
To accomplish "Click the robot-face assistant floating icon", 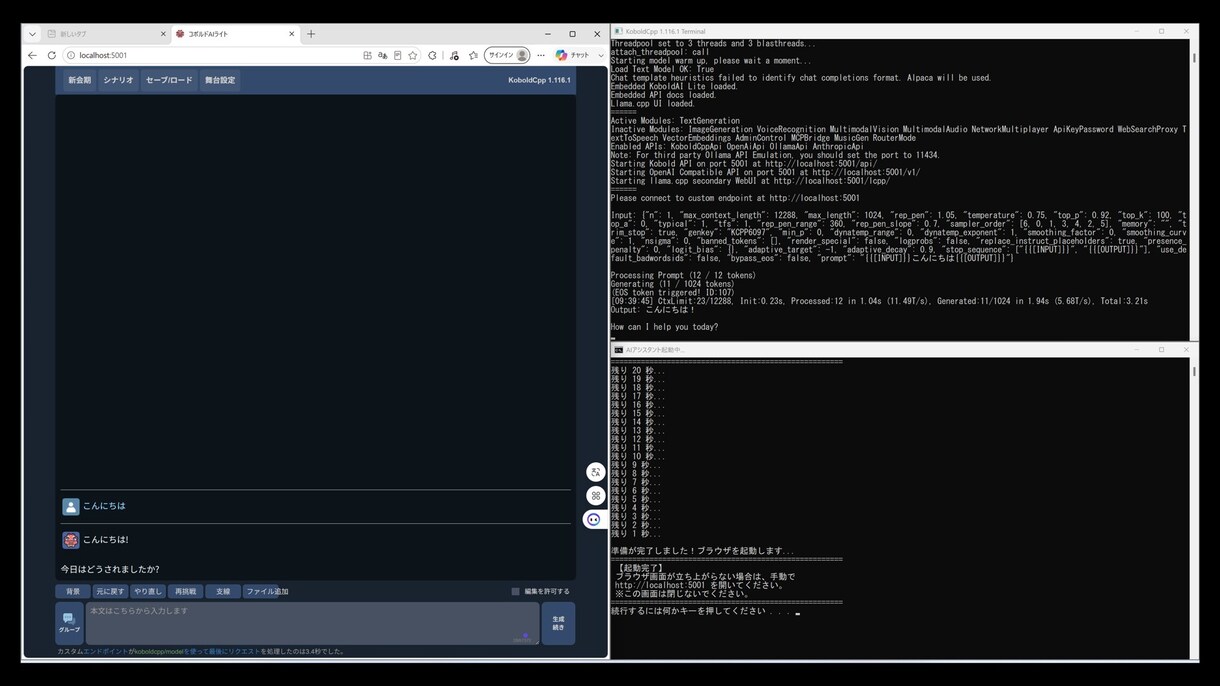I will (x=594, y=519).
